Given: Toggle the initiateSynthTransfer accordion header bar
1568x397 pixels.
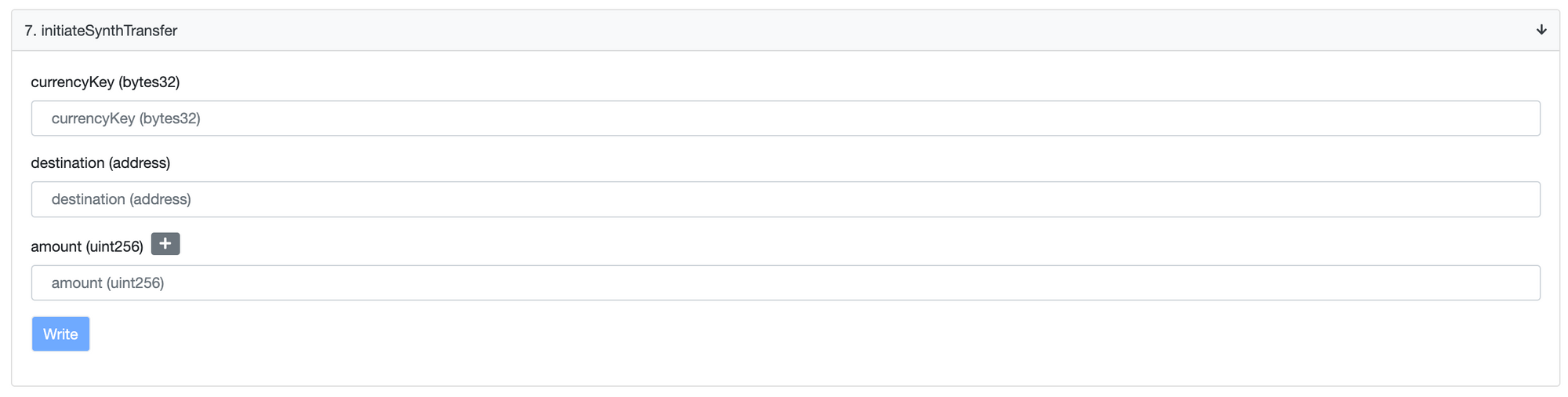Looking at the screenshot, I should click(786, 31).
